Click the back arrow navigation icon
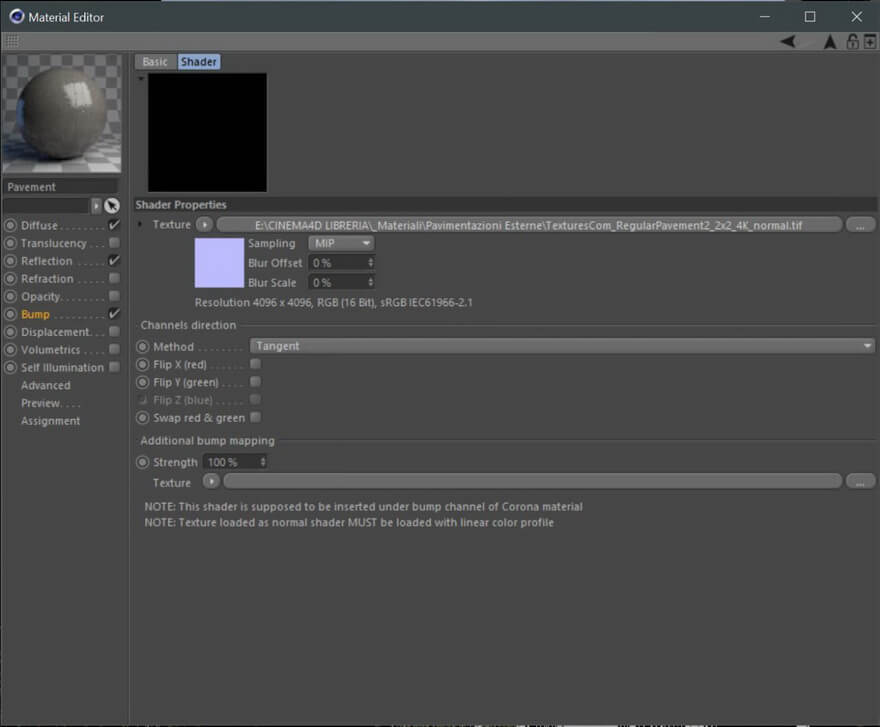Viewport: 880px width, 727px height. point(788,41)
